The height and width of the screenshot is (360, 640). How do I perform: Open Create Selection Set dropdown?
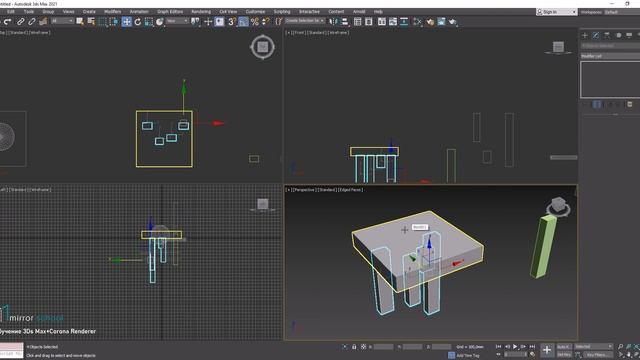305,21
